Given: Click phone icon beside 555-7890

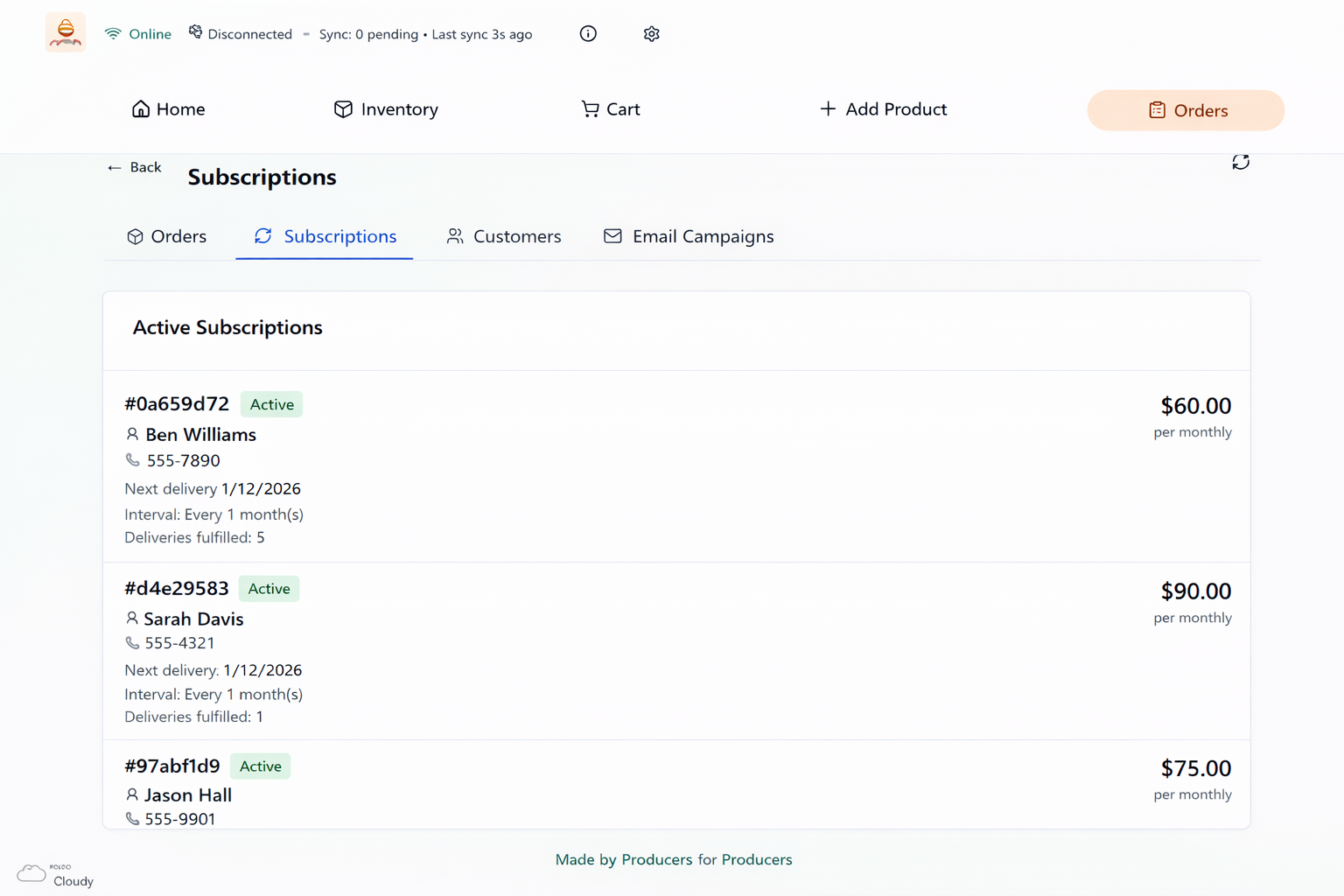Looking at the screenshot, I should 133,460.
